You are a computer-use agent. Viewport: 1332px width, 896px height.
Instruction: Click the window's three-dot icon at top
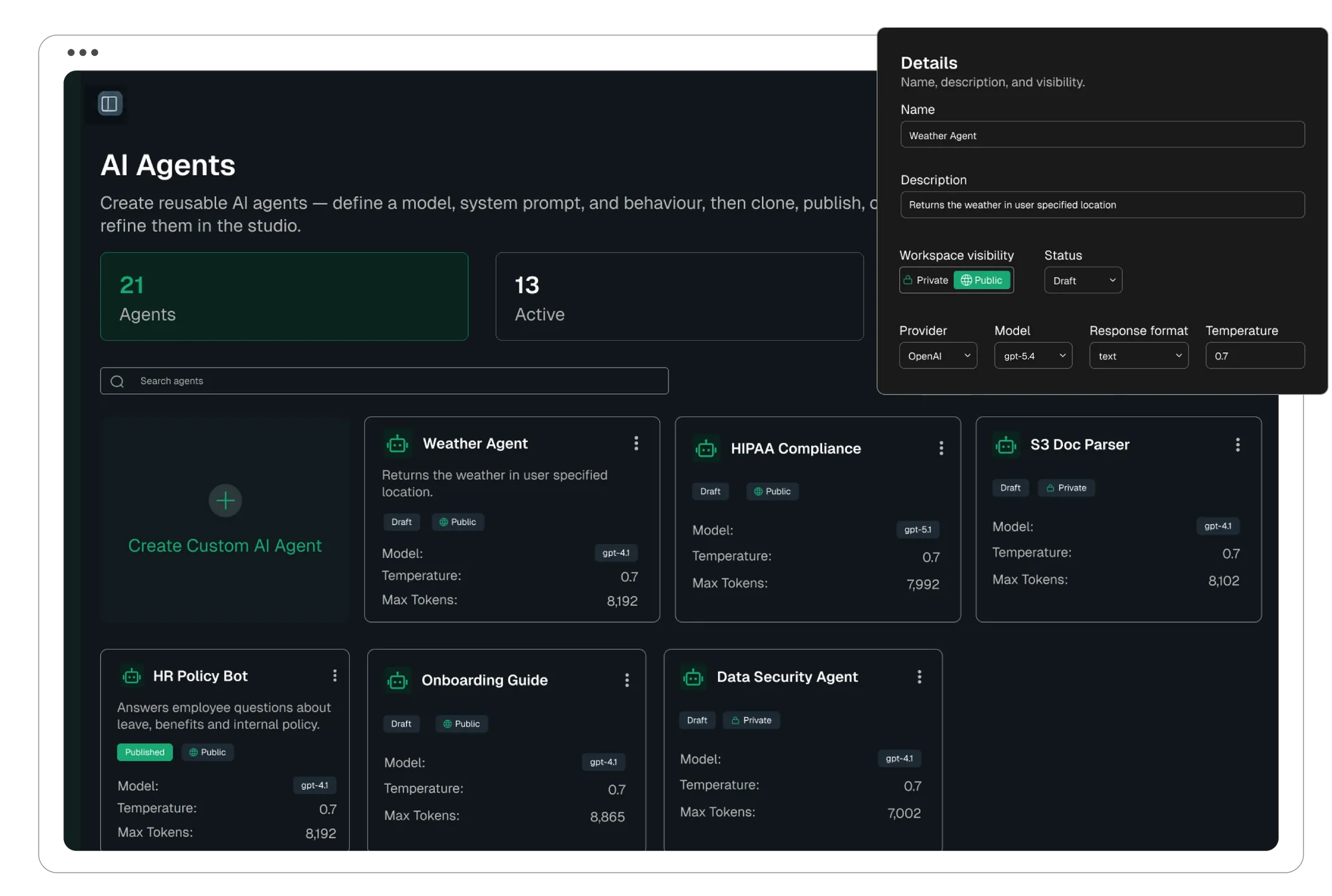[x=83, y=53]
